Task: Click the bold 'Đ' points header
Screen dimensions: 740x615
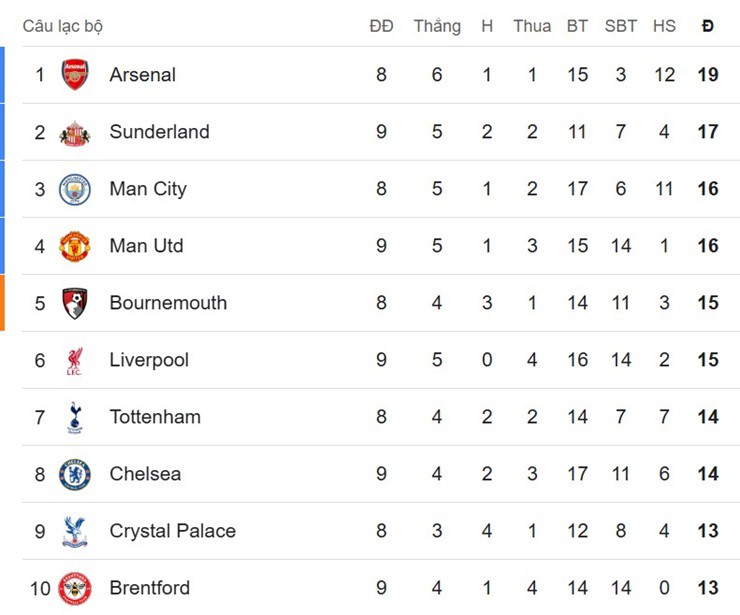Action: pos(708,26)
